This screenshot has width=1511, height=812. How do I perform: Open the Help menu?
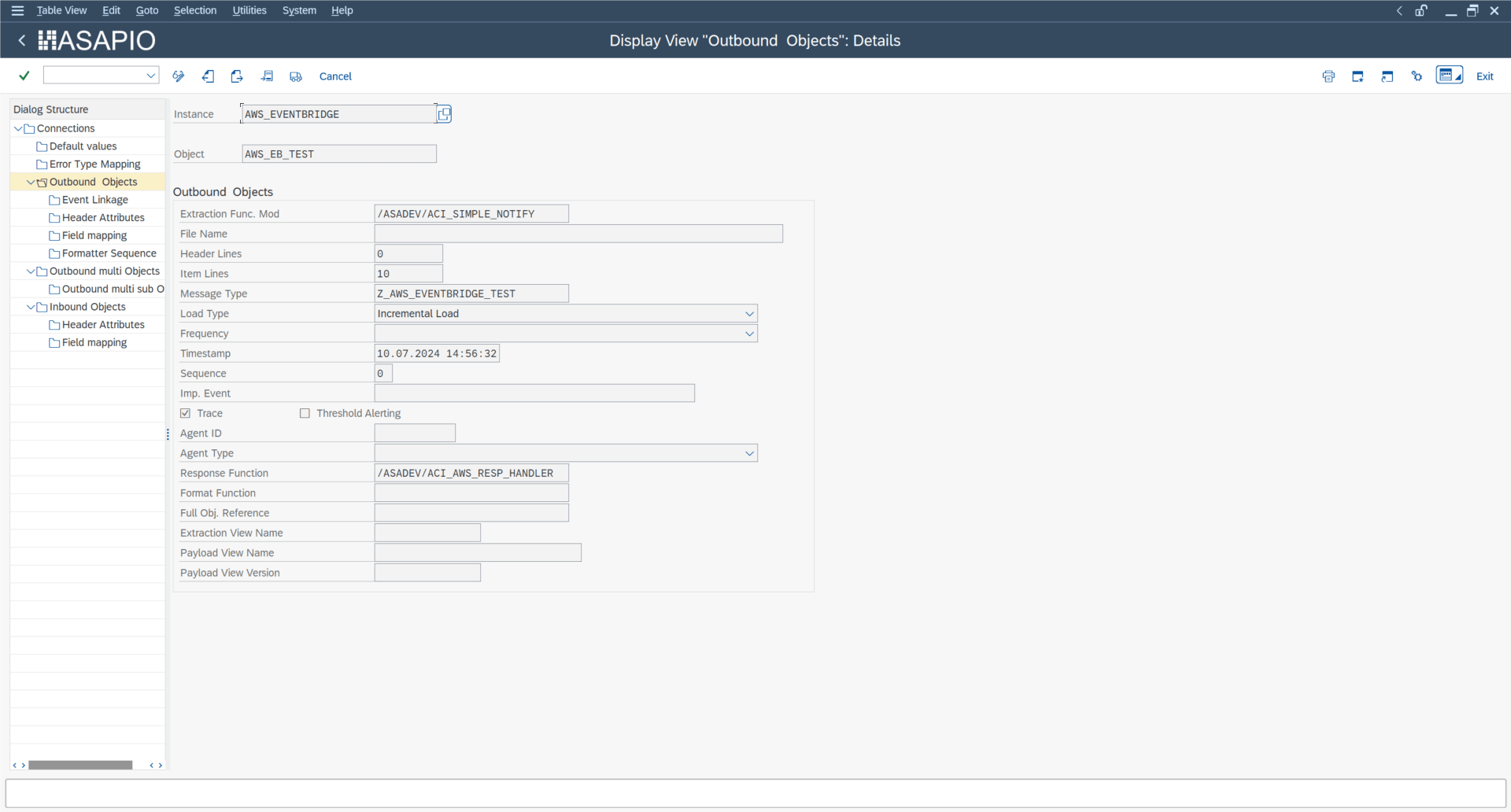tap(342, 10)
